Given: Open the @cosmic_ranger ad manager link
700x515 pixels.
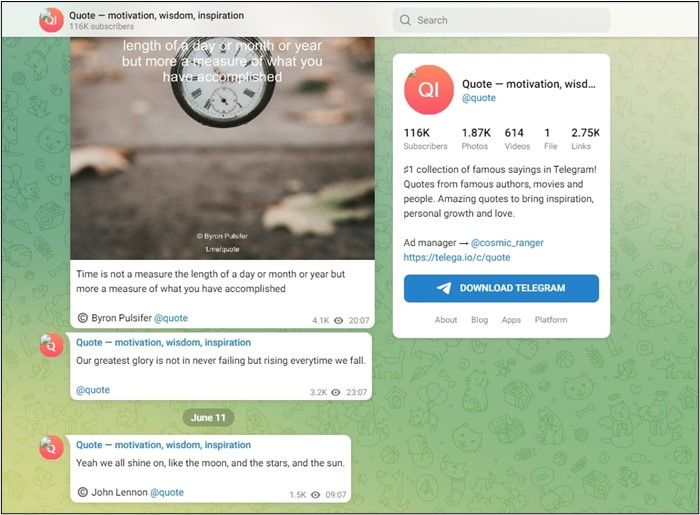Looking at the screenshot, I should click(507, 243).
